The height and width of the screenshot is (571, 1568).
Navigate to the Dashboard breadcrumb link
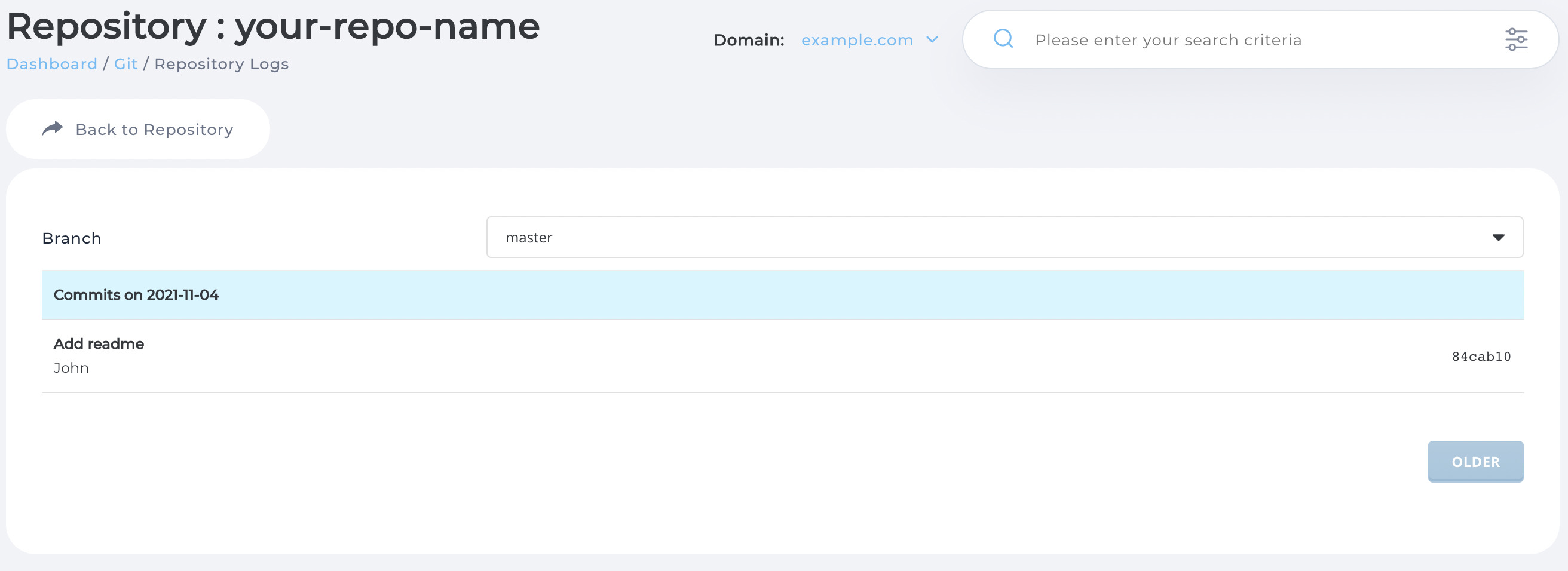coord(52,64)
